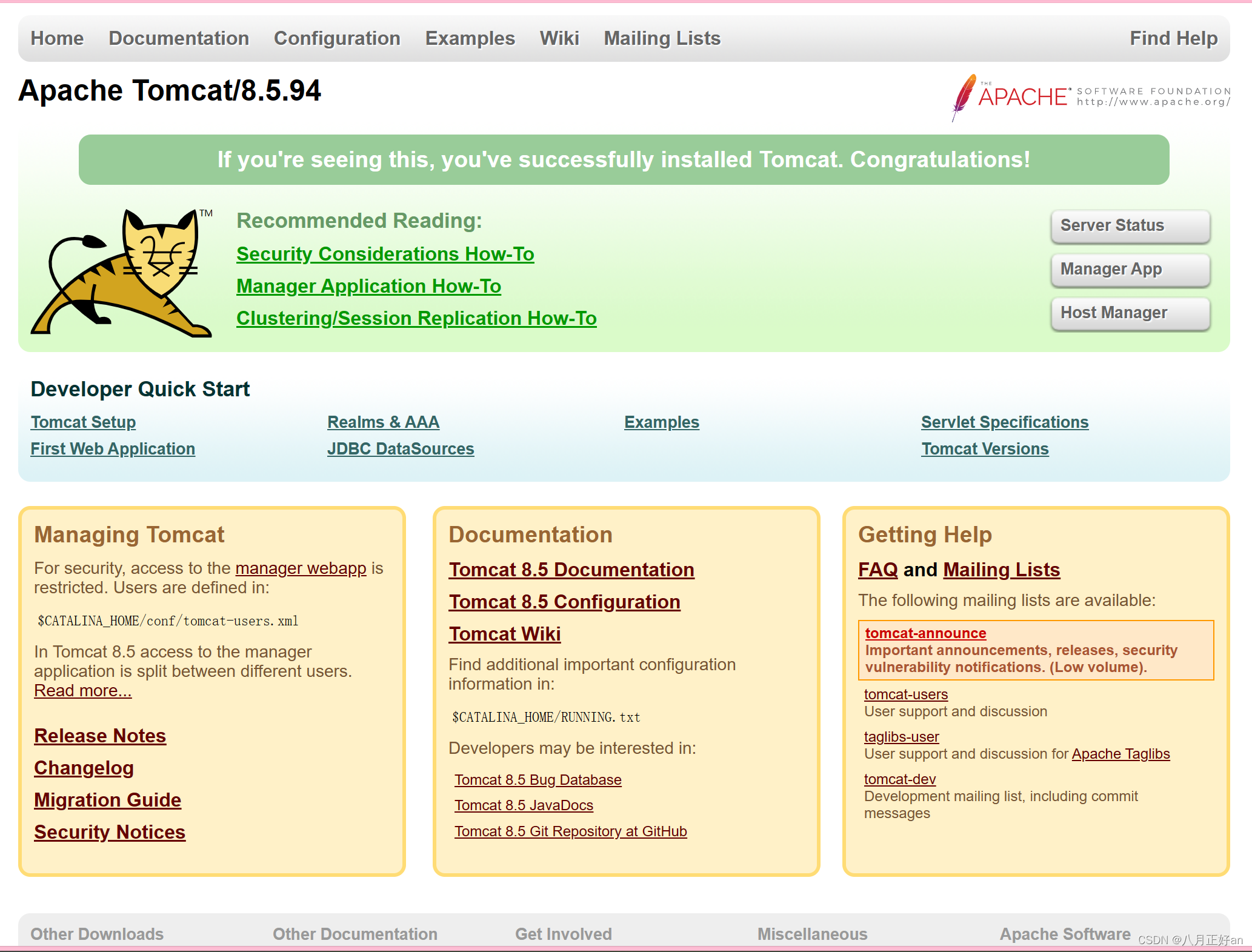1252x952 pixels.
Task: Visit the Realms & AAA link
Action: (383, 422)
